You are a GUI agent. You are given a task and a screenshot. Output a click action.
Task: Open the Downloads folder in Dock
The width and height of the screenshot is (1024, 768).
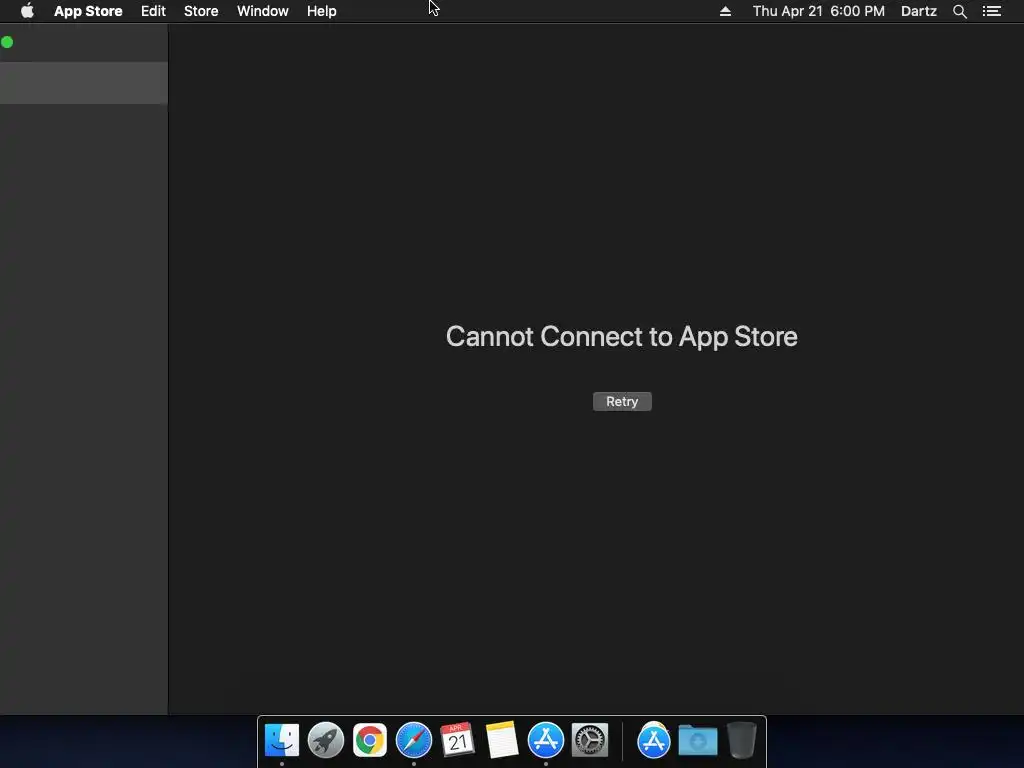pos(697,740)
